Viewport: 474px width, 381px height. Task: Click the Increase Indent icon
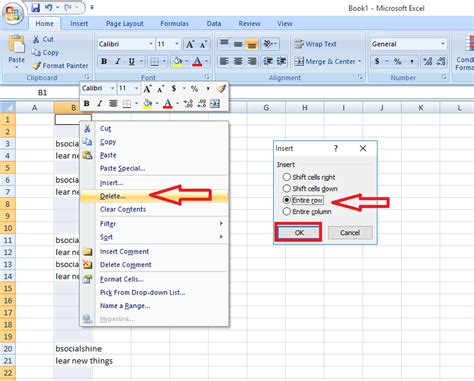coord(282,61)
